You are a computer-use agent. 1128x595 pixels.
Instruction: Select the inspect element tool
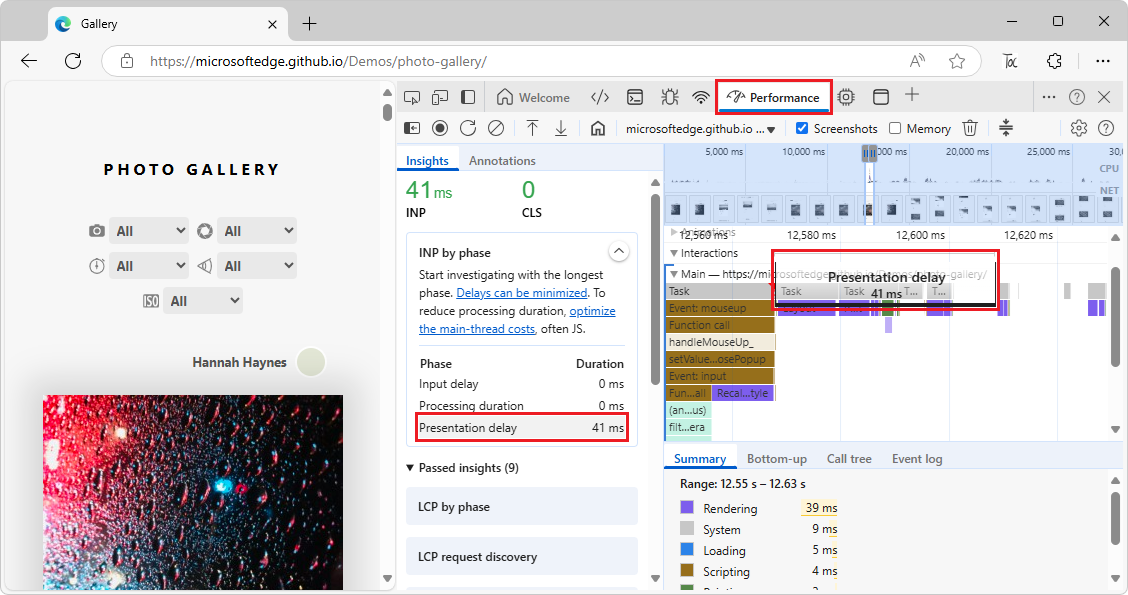click(412, 96)
